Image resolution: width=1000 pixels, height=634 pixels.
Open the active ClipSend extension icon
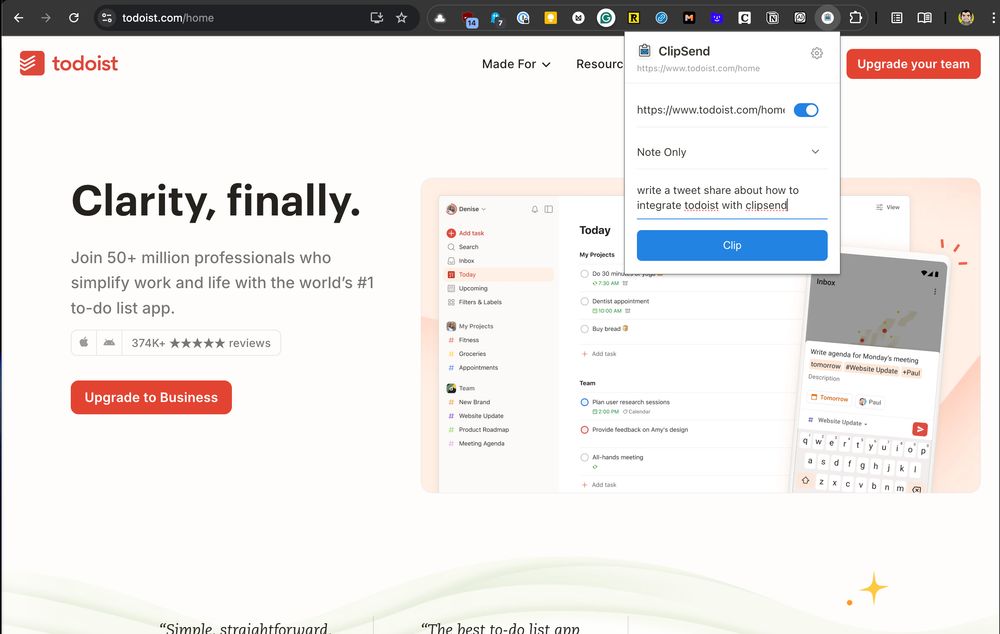pyautogui.click(x=828, y=18)
